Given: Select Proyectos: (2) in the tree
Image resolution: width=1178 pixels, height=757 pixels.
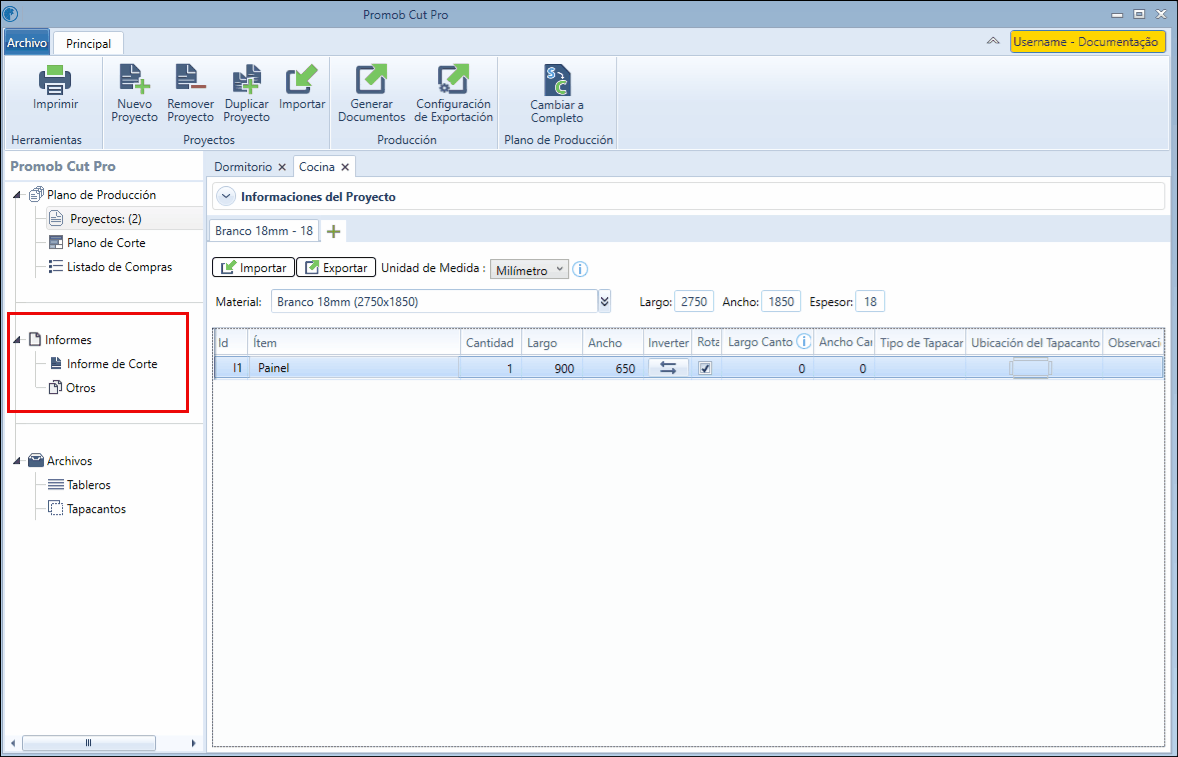Looking at the screenshot, I should pyautogui.click(x=106, y=219).
